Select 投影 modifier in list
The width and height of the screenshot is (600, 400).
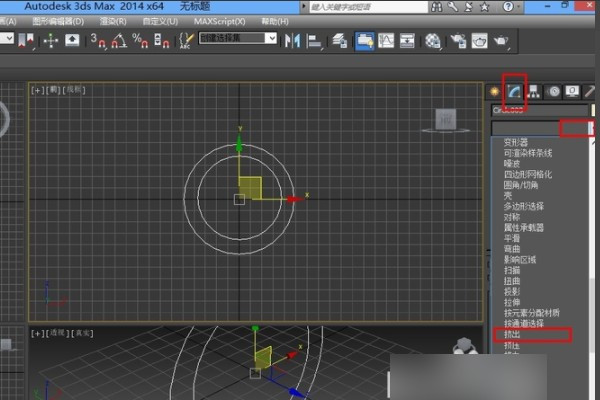click(x=512, y=292)
